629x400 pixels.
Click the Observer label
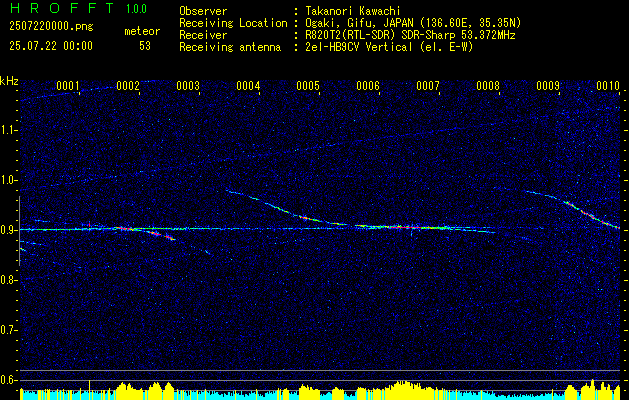[203, 11]
